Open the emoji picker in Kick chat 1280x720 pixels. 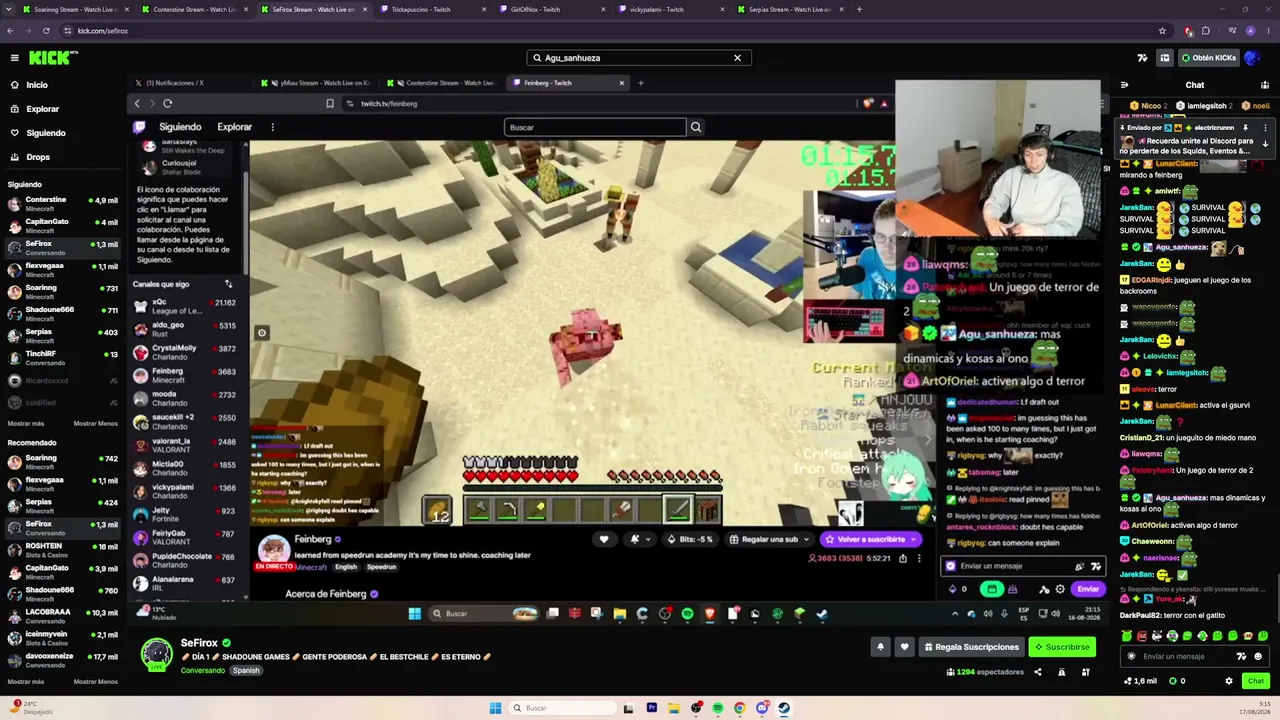pyautogui.click(x=1258, y=656)
